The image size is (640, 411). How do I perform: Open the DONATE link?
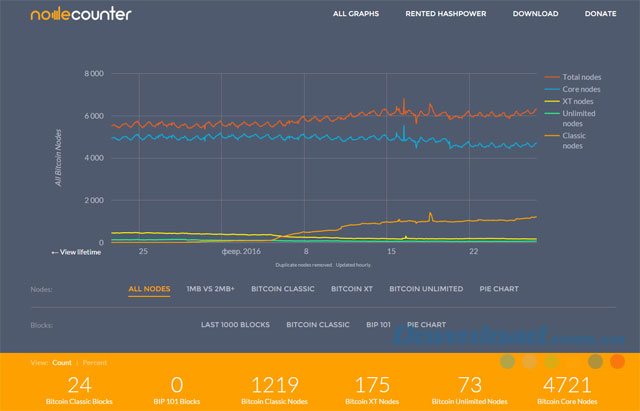[600, 14]
